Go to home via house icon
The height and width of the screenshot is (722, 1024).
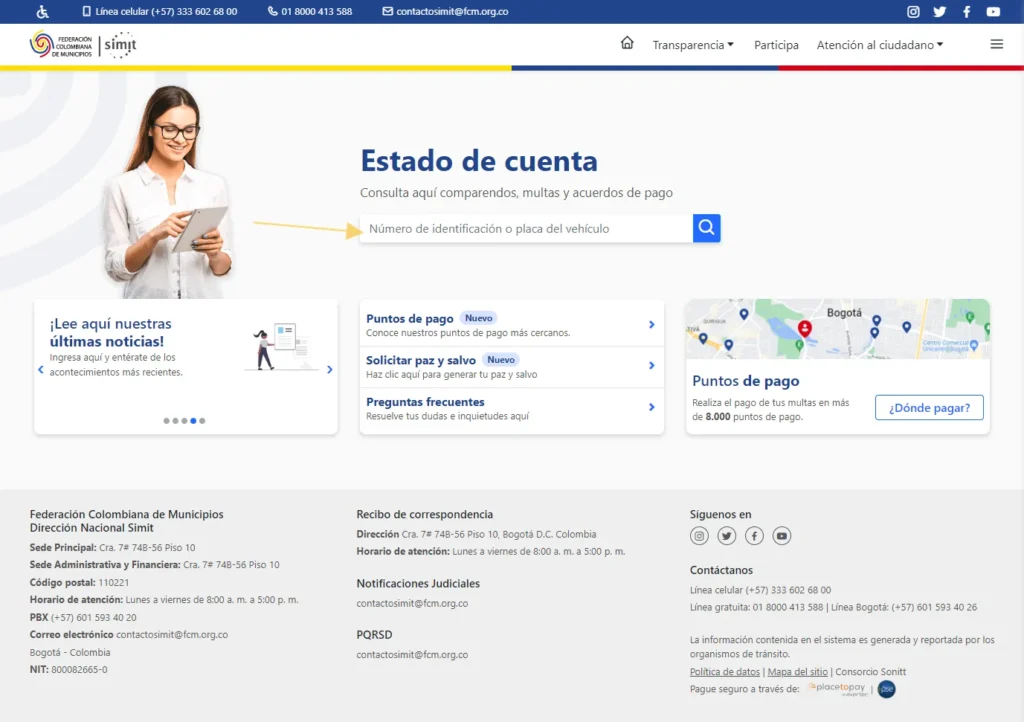click(627, 43)
